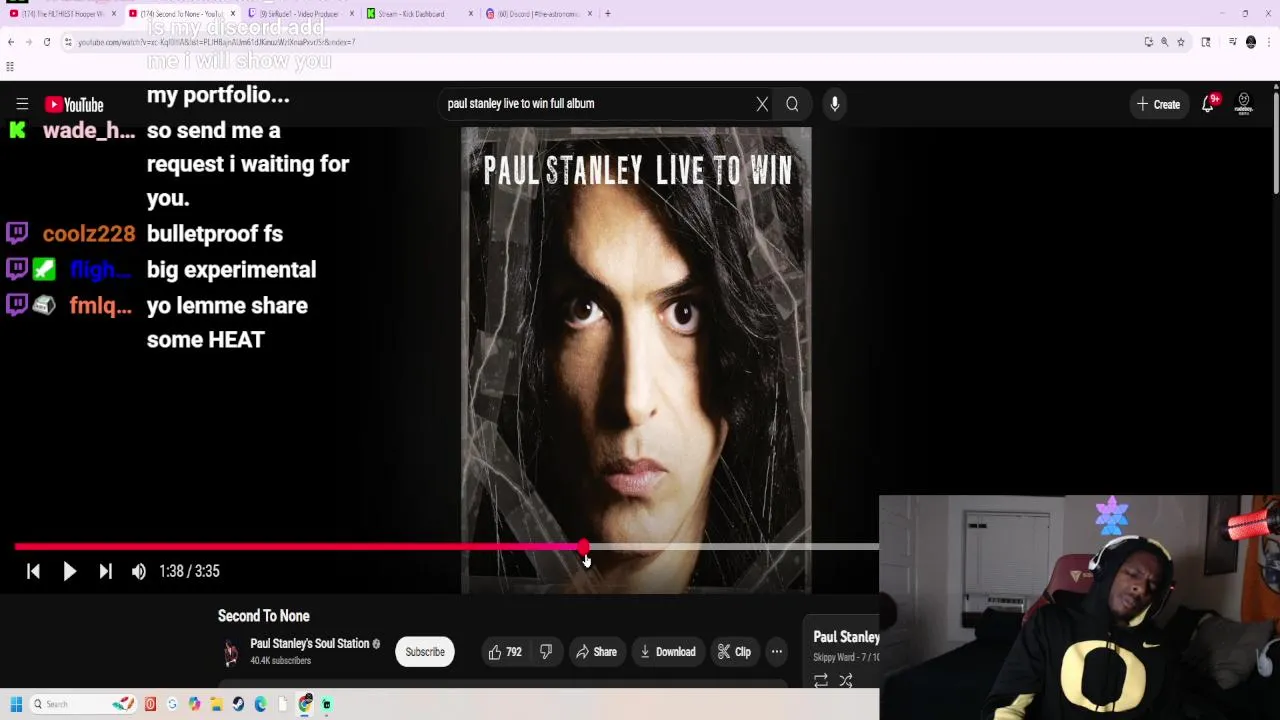
Task: Go back in browser history
Action: [10, 42]
